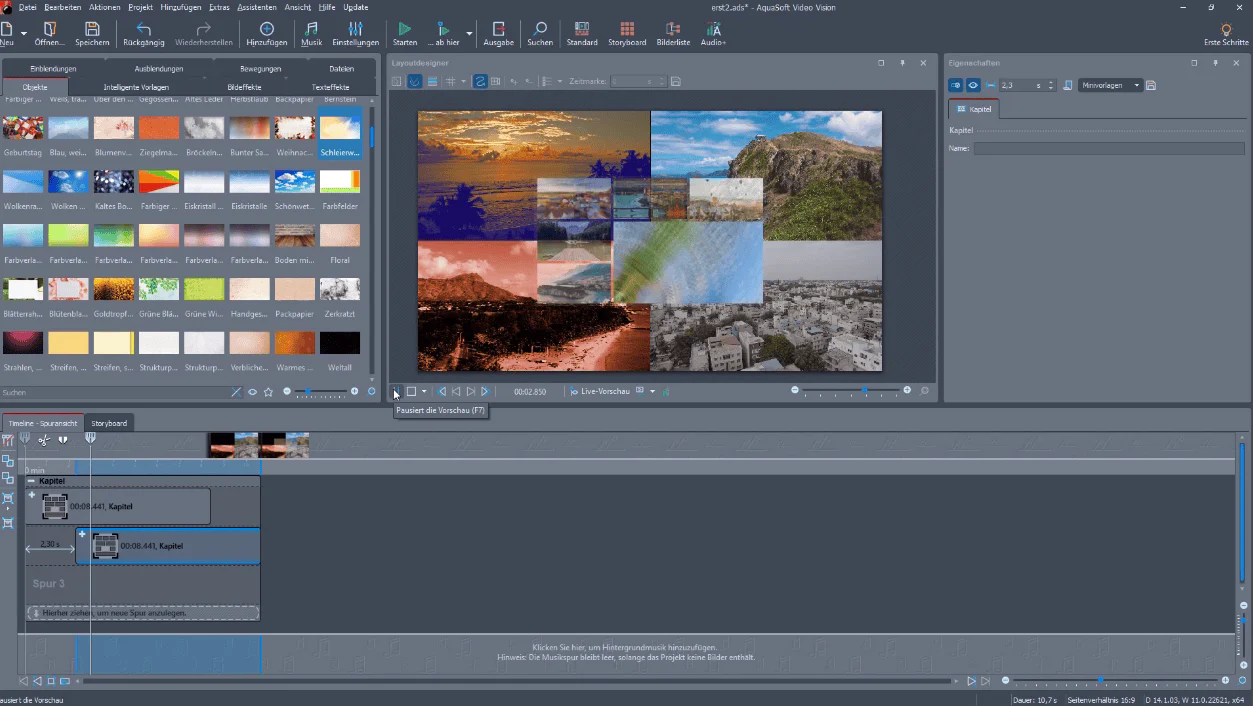Adjust the preview zoom slider

tap(851, 390)
